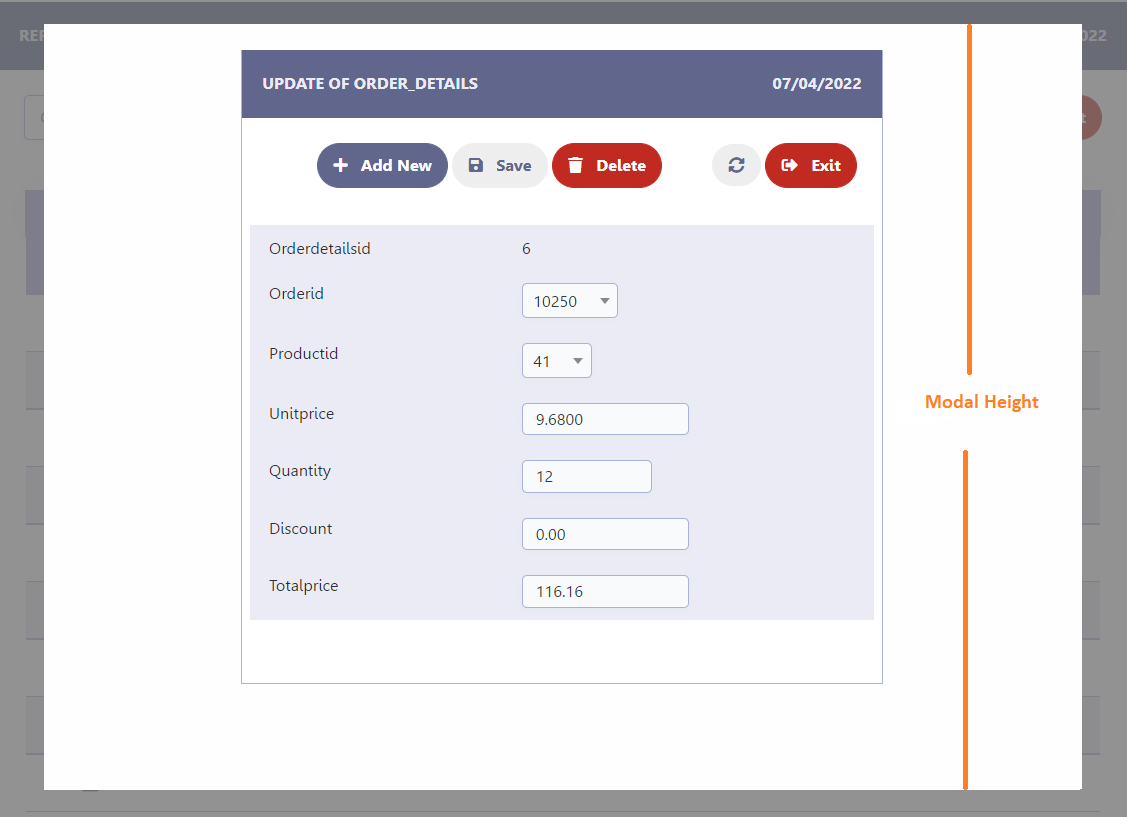Image resolution: width=1127 pixels, height=817 pixels.
Task: Click the Quantity field label
Action: pyautogui.click(x=300, y=471)
